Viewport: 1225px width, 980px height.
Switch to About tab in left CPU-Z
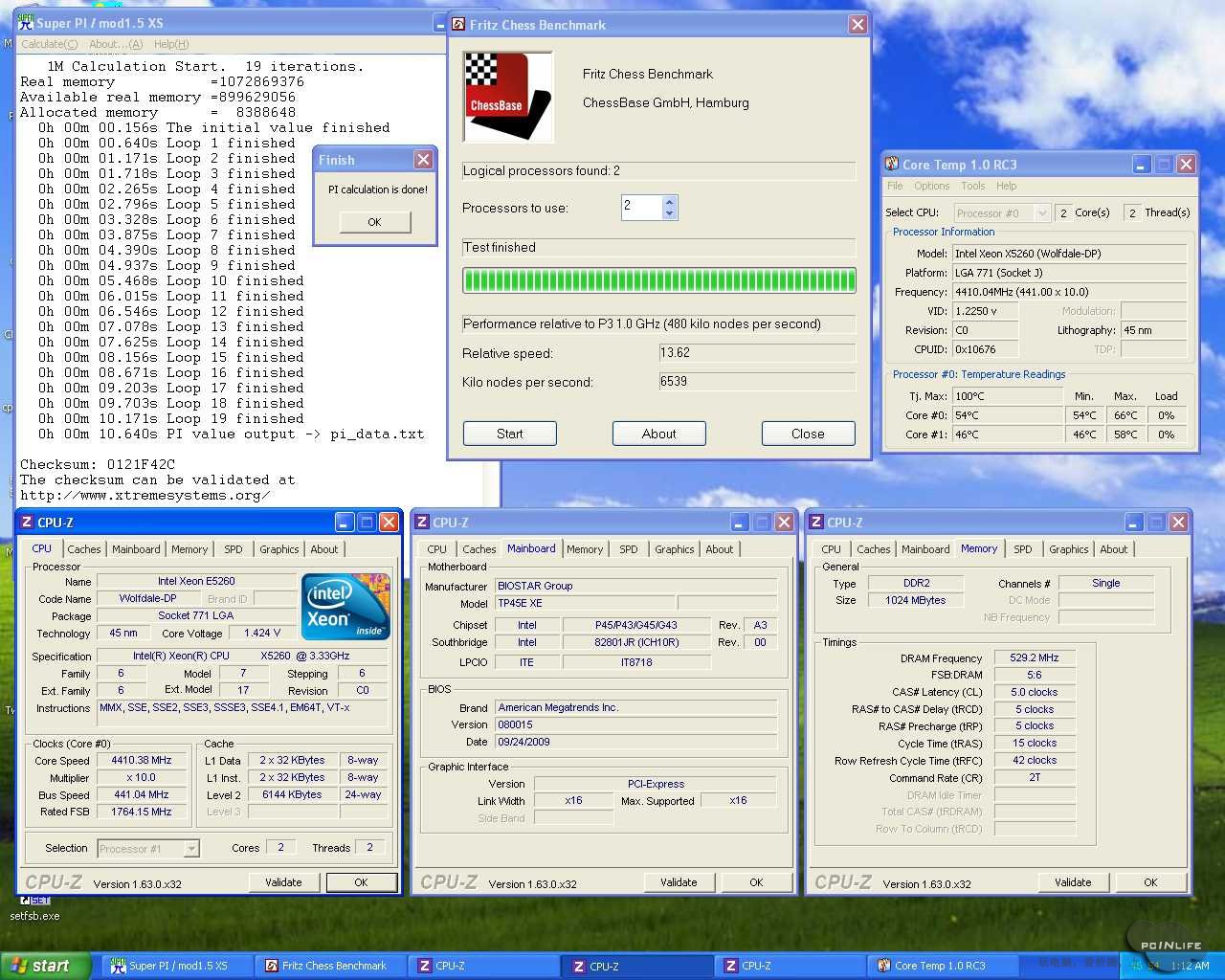[324, 549]
